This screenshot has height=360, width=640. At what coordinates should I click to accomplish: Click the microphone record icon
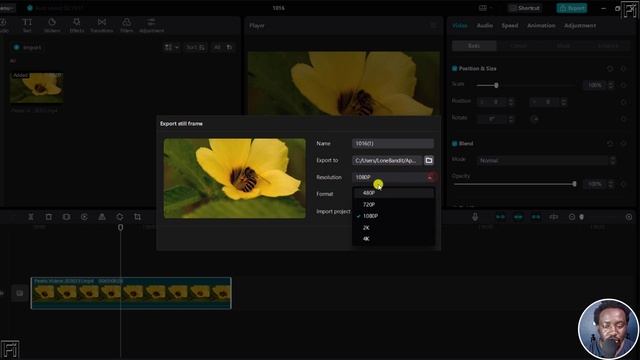[x=475, y=217]
